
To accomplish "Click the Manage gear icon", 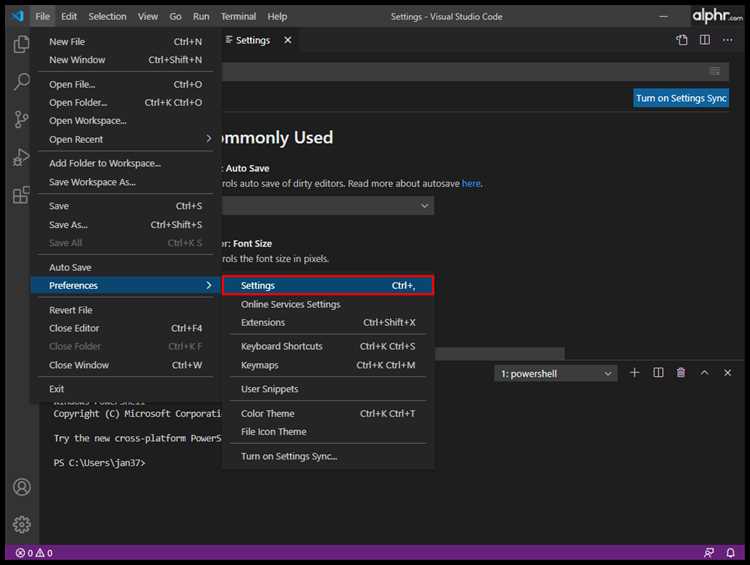I will click(x=21, y=524).
